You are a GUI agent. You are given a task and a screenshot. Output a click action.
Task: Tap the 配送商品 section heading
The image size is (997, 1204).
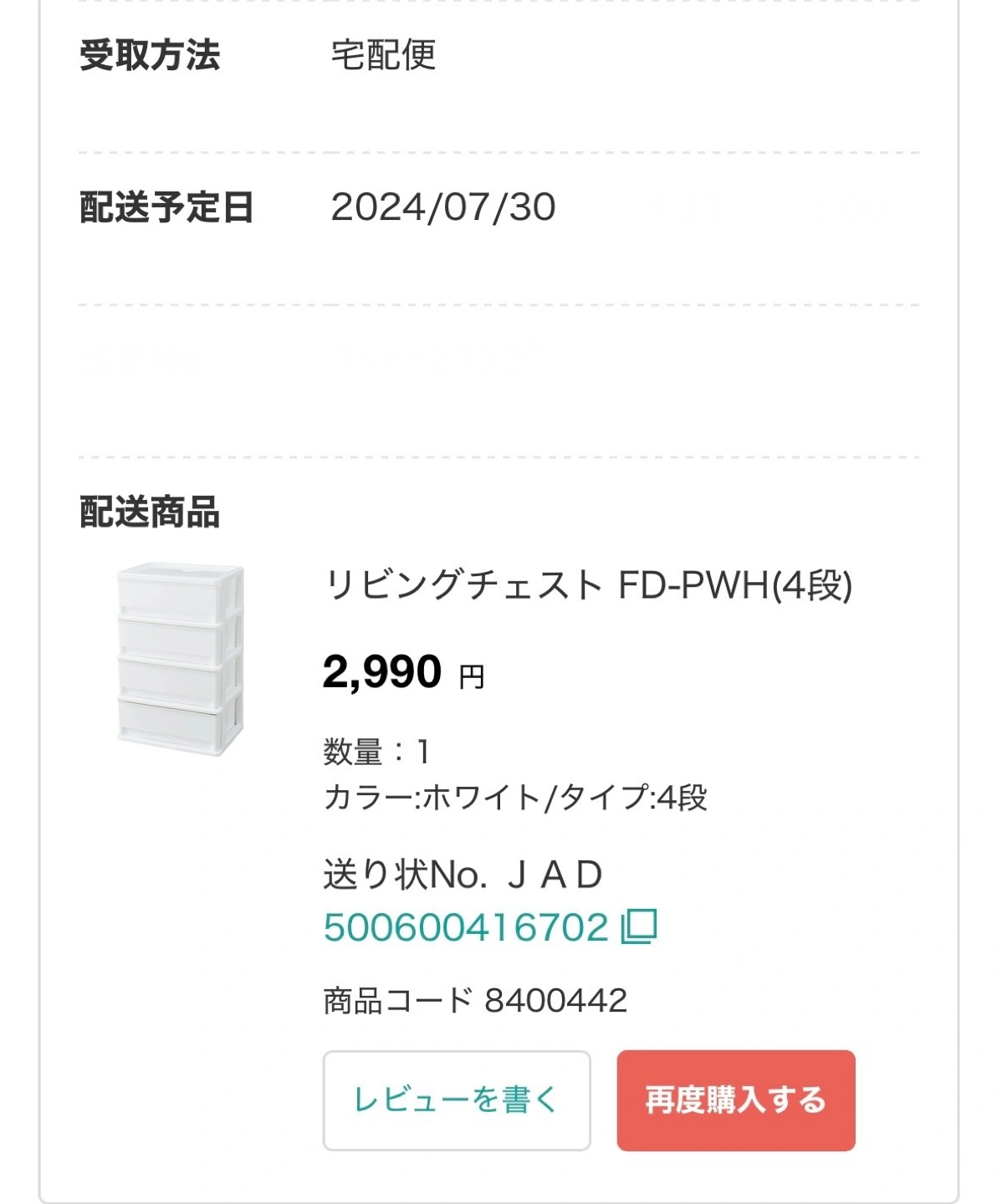click(x=150, y=512)
